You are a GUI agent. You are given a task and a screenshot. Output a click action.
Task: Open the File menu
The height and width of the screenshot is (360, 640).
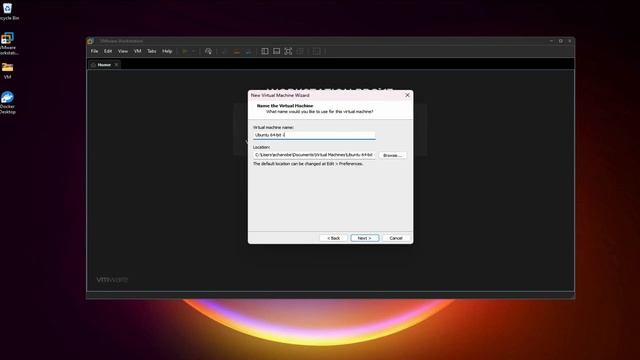[x=95, y=51]
